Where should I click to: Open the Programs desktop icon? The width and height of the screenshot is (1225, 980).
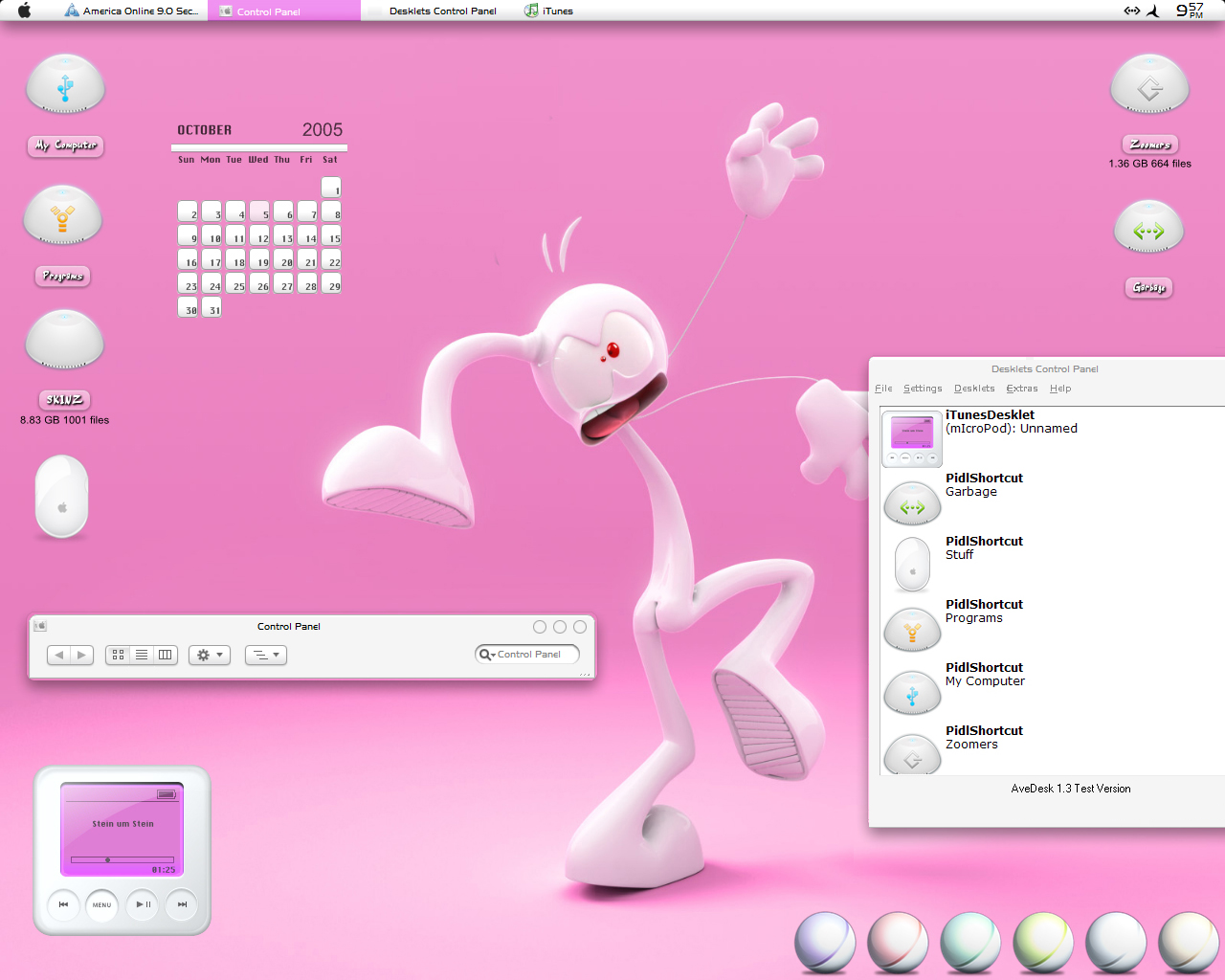click(63, 215)
